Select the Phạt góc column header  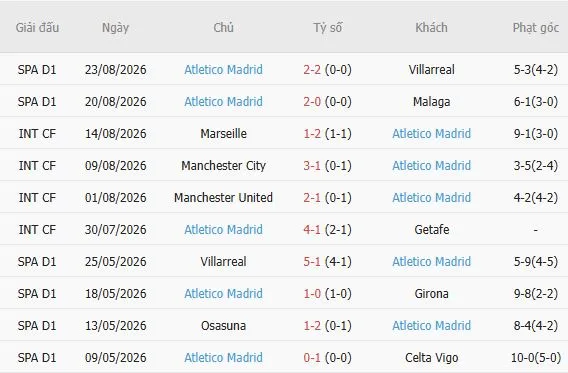point(536,28)
